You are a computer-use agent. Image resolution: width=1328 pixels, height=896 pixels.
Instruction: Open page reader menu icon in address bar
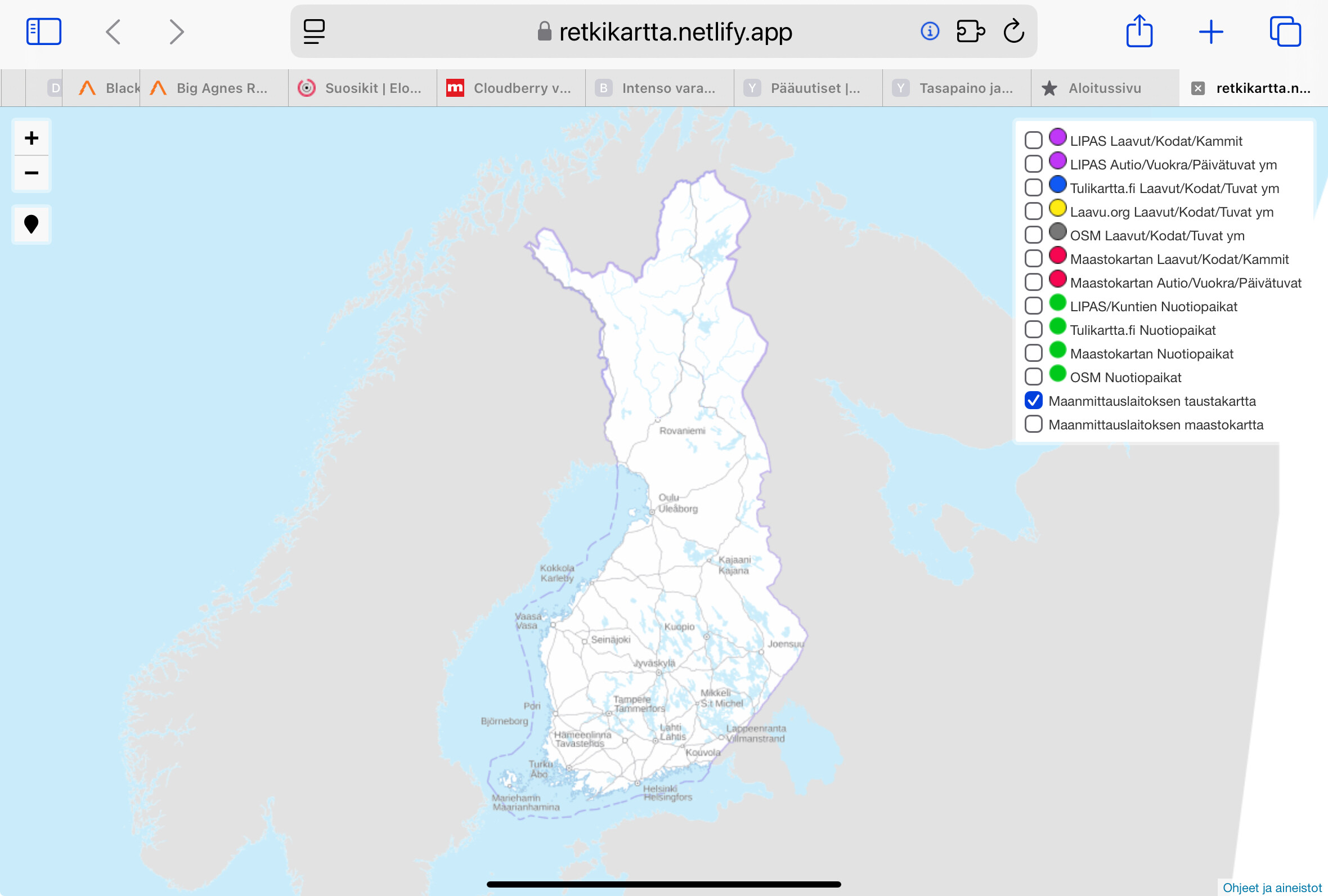(x=314, y=32)
